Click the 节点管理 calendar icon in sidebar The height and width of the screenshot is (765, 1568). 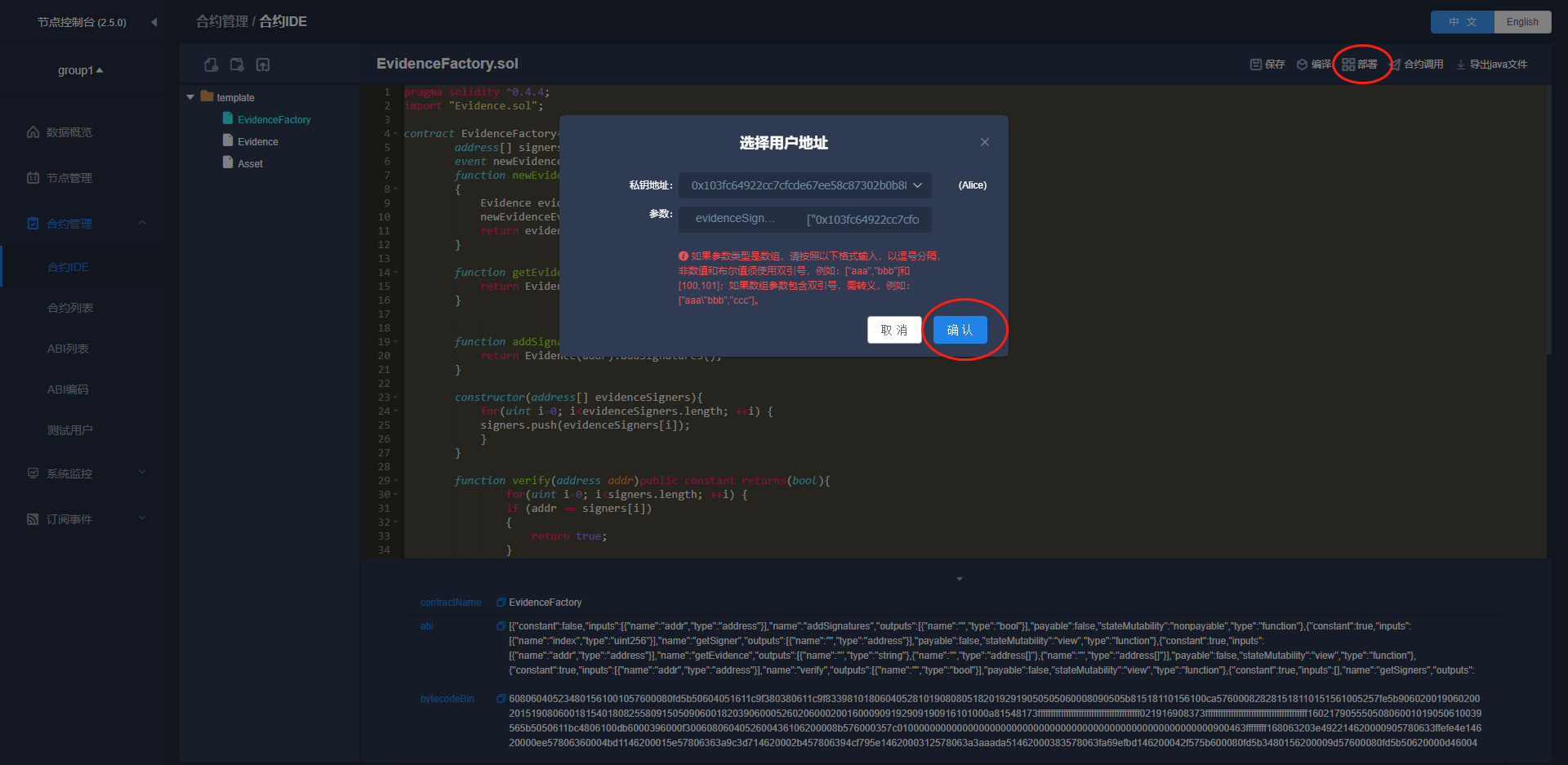click(x=33, y=178)
